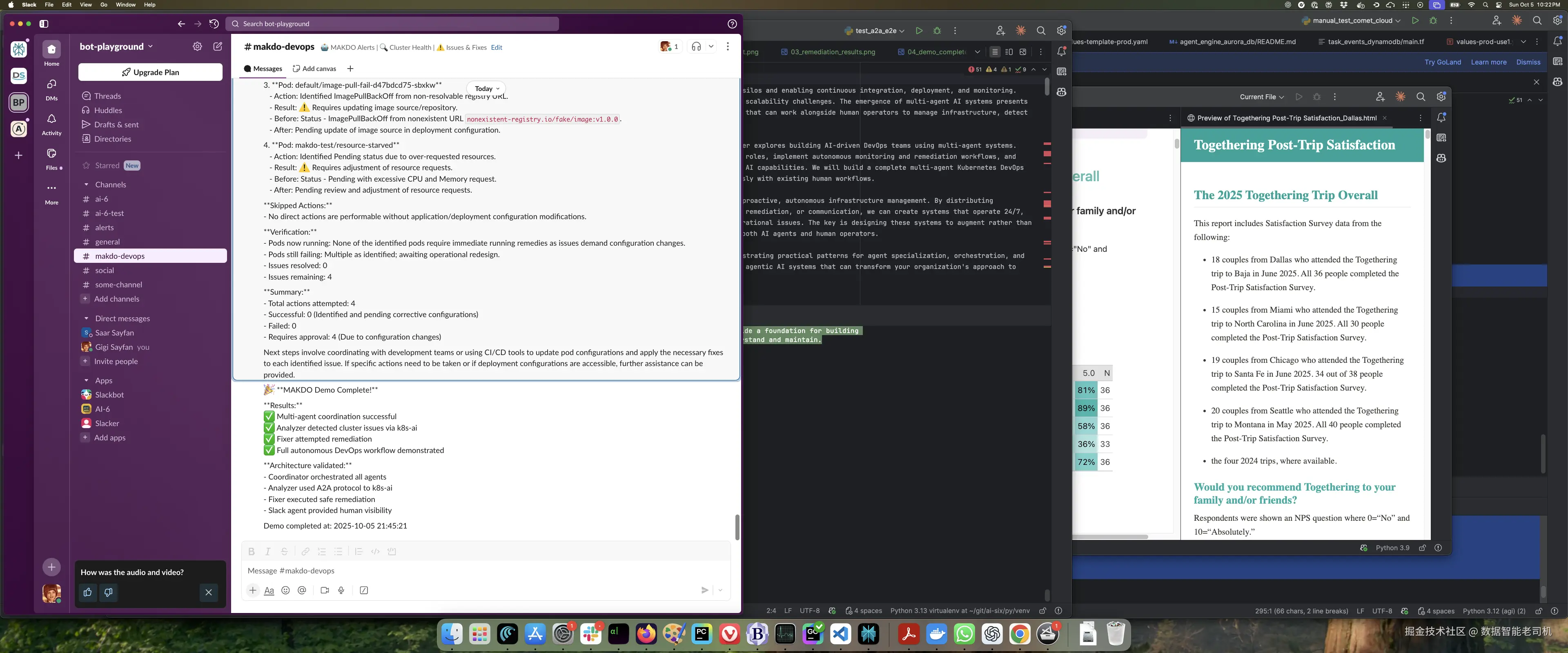Click the mention someone @ icon
Image resolution: width=1568 pixels, height=653 pixels.
tap(302, 590)
